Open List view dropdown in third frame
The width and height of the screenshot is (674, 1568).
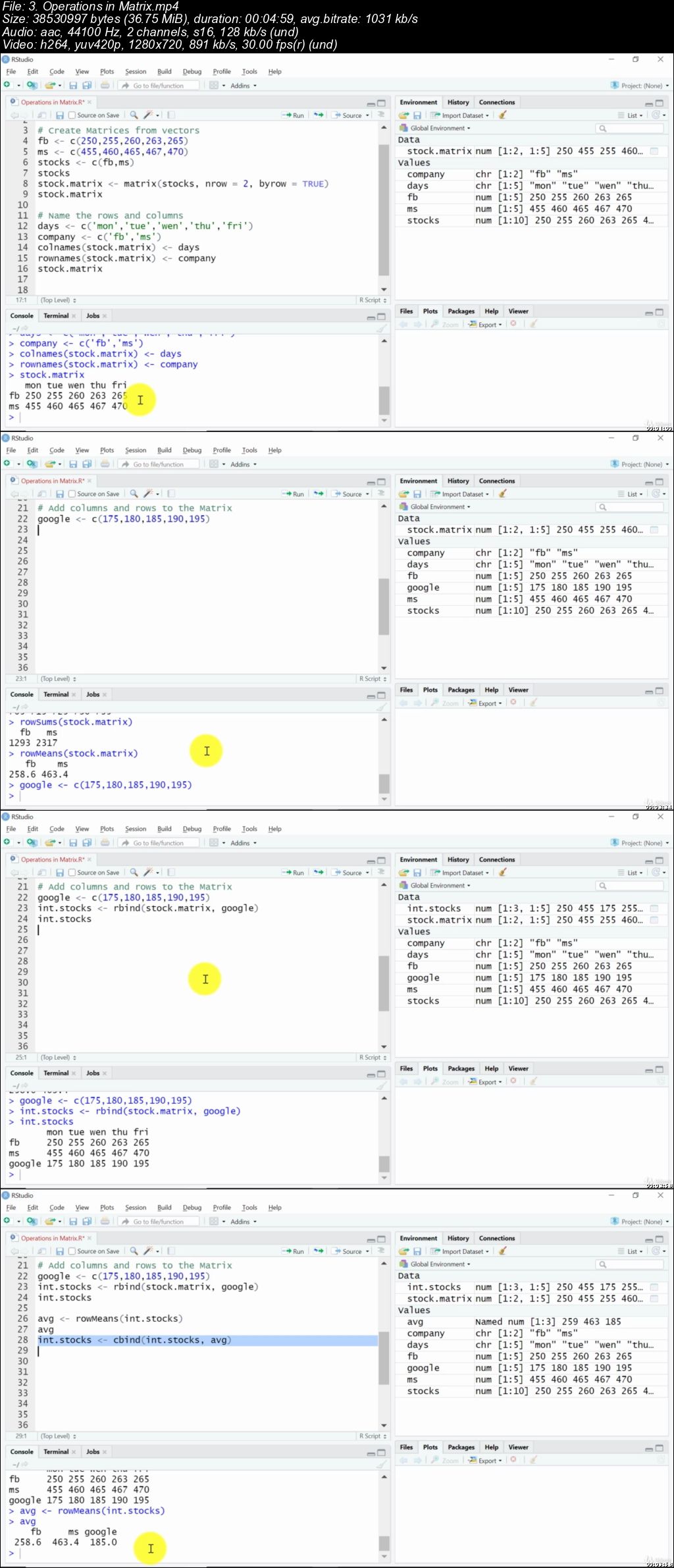pyautogui.click(x=631, y=873)
